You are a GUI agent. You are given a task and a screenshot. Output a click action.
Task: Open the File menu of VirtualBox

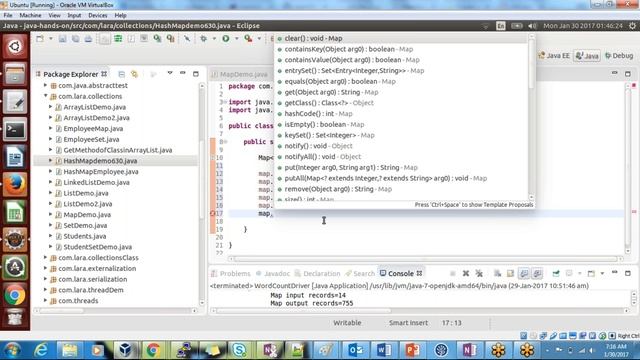click(x=8, y=15)
